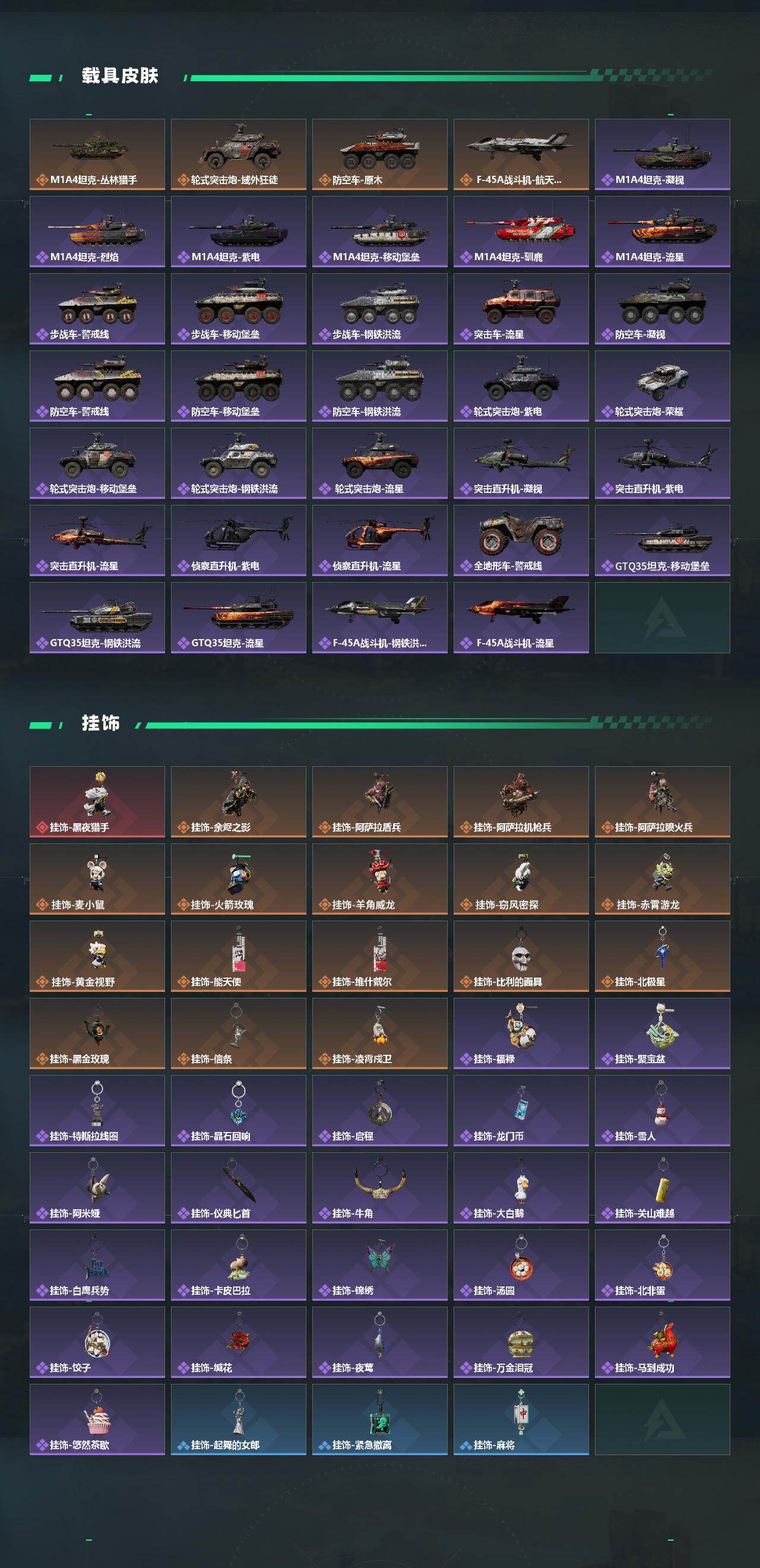This screenshot has width=760, height=1568.
Task: Click the 挂饰-黑夜猎手 charm
Action: (x=97, y=802)
